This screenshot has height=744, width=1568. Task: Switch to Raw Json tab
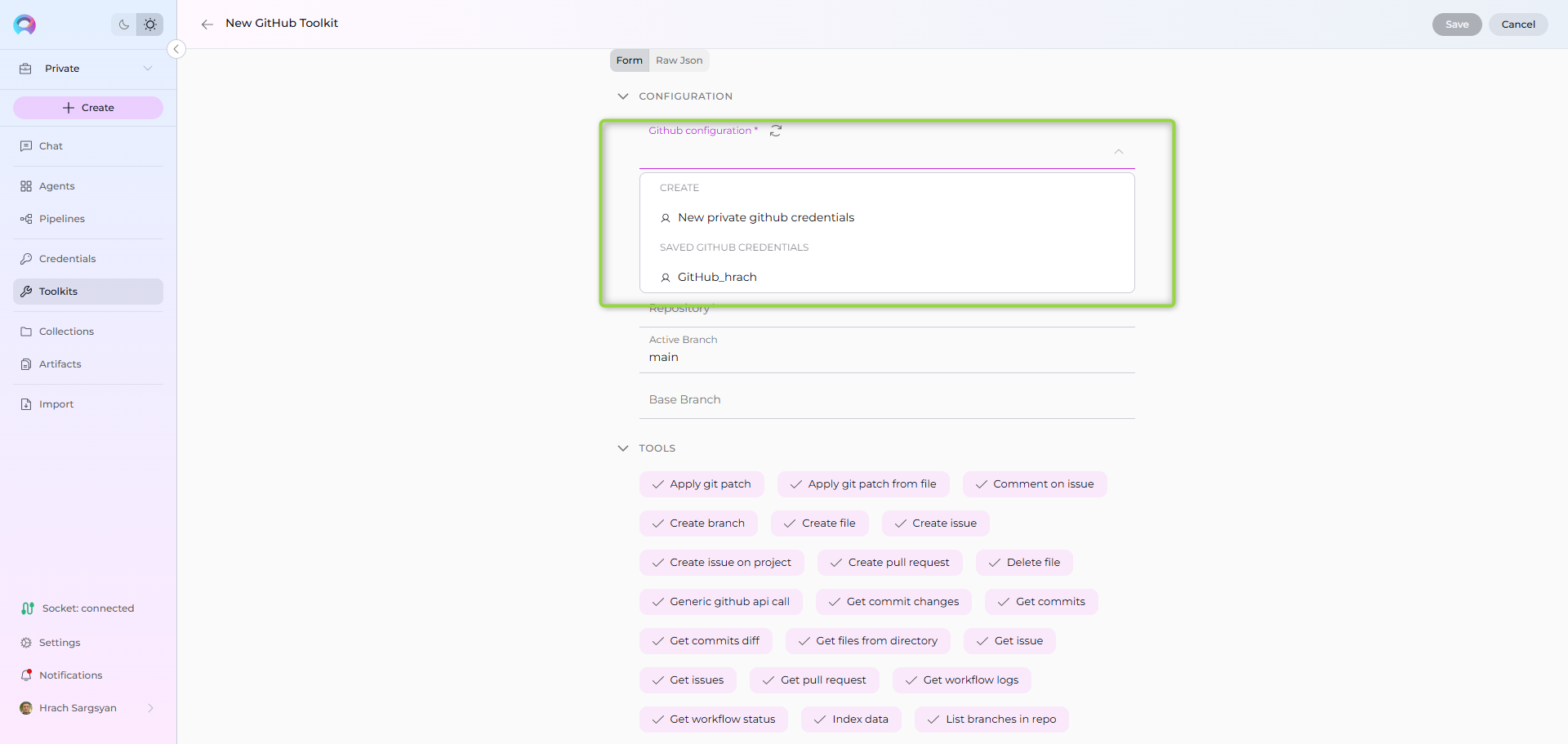click(x=679, y=60)
